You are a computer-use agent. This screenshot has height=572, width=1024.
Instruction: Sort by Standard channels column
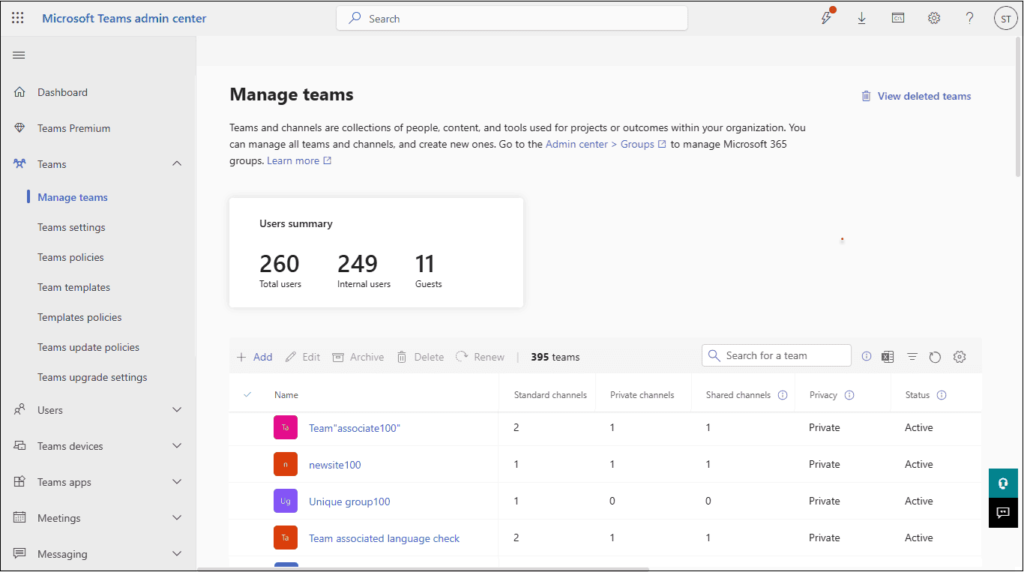coord(551,395)
